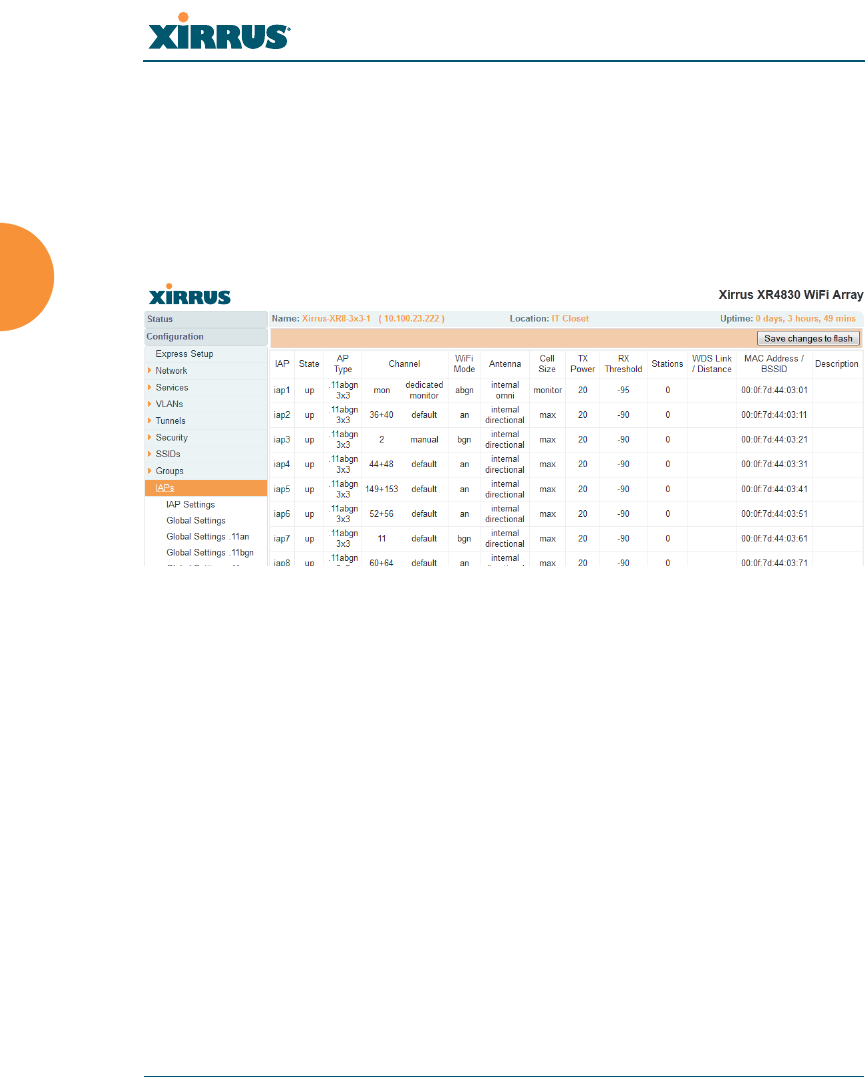Viewport: 867px width, 1077px height.
Task: Click the array name Xirrus-XR8-3x3-1
Action: pos(336,319)
